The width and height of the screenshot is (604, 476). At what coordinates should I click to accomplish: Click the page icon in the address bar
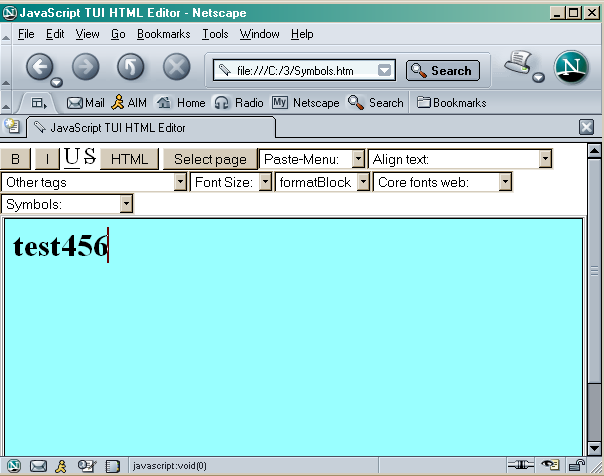click(x=225, y=70)
